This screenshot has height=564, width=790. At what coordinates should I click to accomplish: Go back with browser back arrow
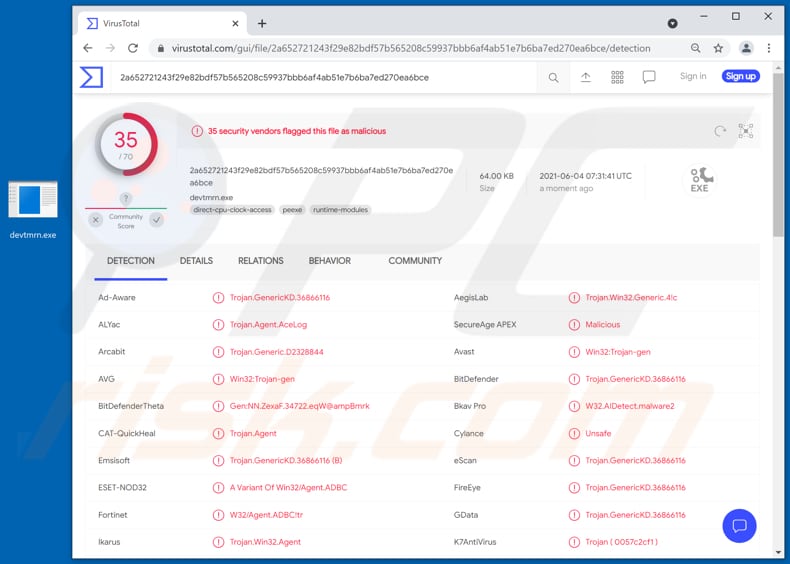(88, 48)
